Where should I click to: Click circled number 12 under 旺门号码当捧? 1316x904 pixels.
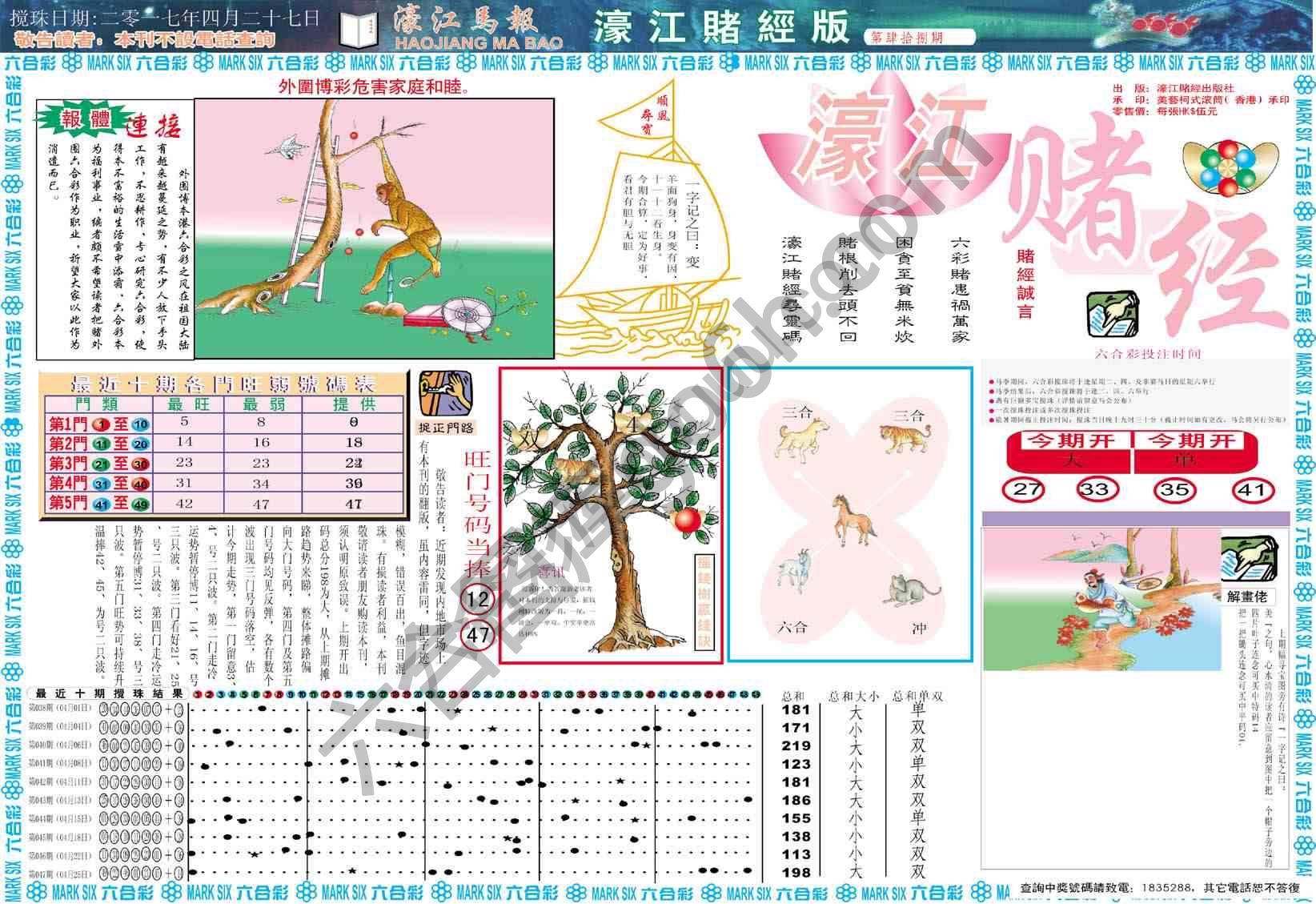[x=478, y=599]
